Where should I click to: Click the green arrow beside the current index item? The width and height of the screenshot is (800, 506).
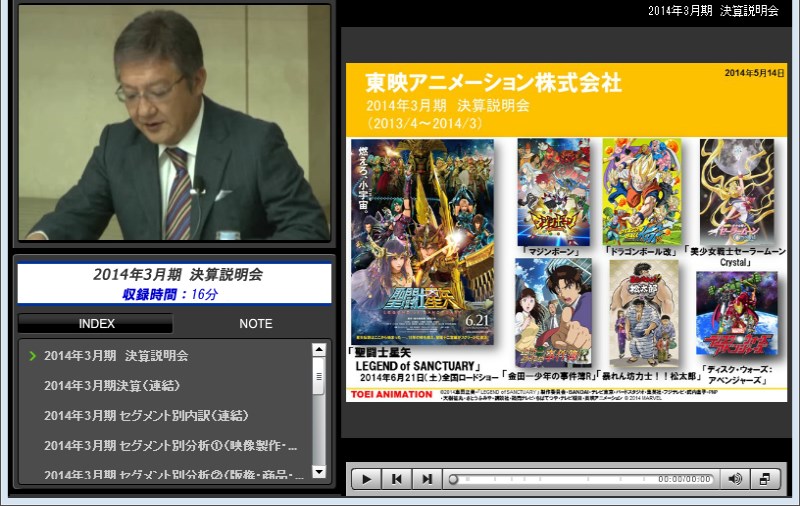33,356
